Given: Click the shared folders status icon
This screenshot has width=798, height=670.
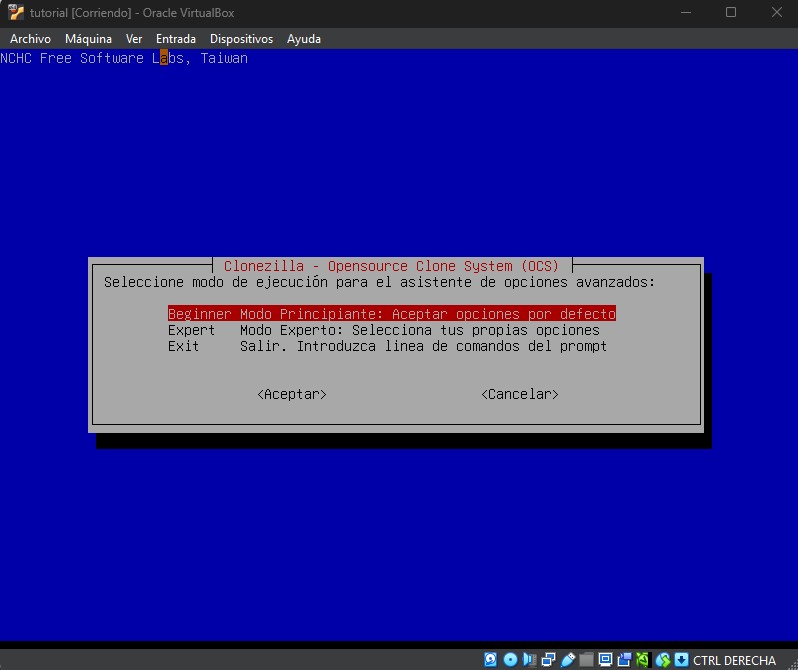Looking at the screenshot, I should point(586,660).
